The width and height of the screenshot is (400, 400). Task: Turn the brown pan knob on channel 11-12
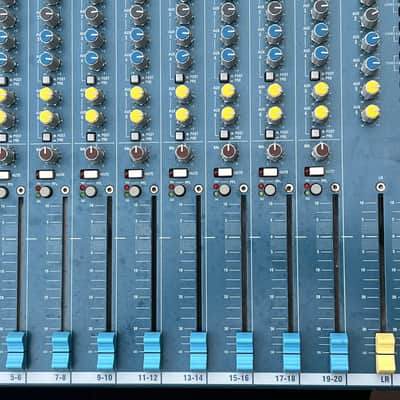137,153
